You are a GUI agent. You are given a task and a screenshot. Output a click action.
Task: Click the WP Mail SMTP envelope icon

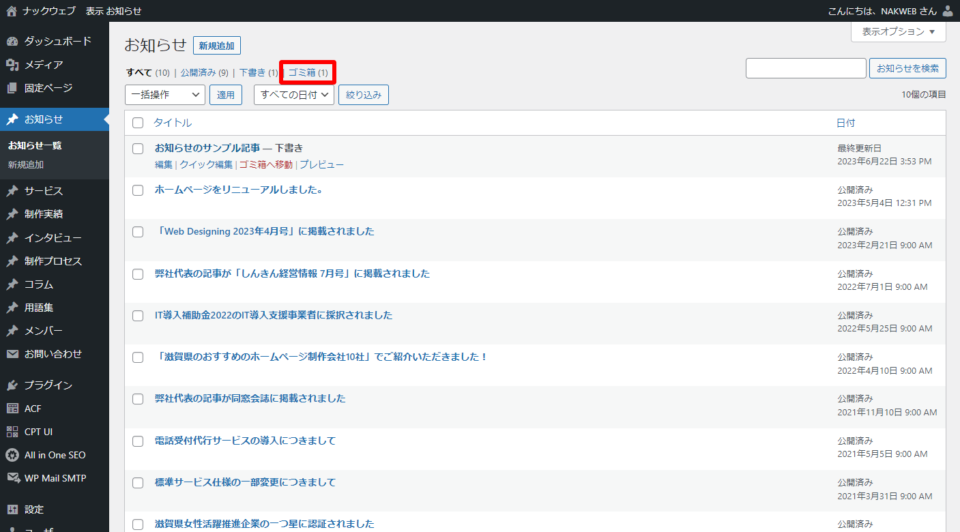[12, 478]
